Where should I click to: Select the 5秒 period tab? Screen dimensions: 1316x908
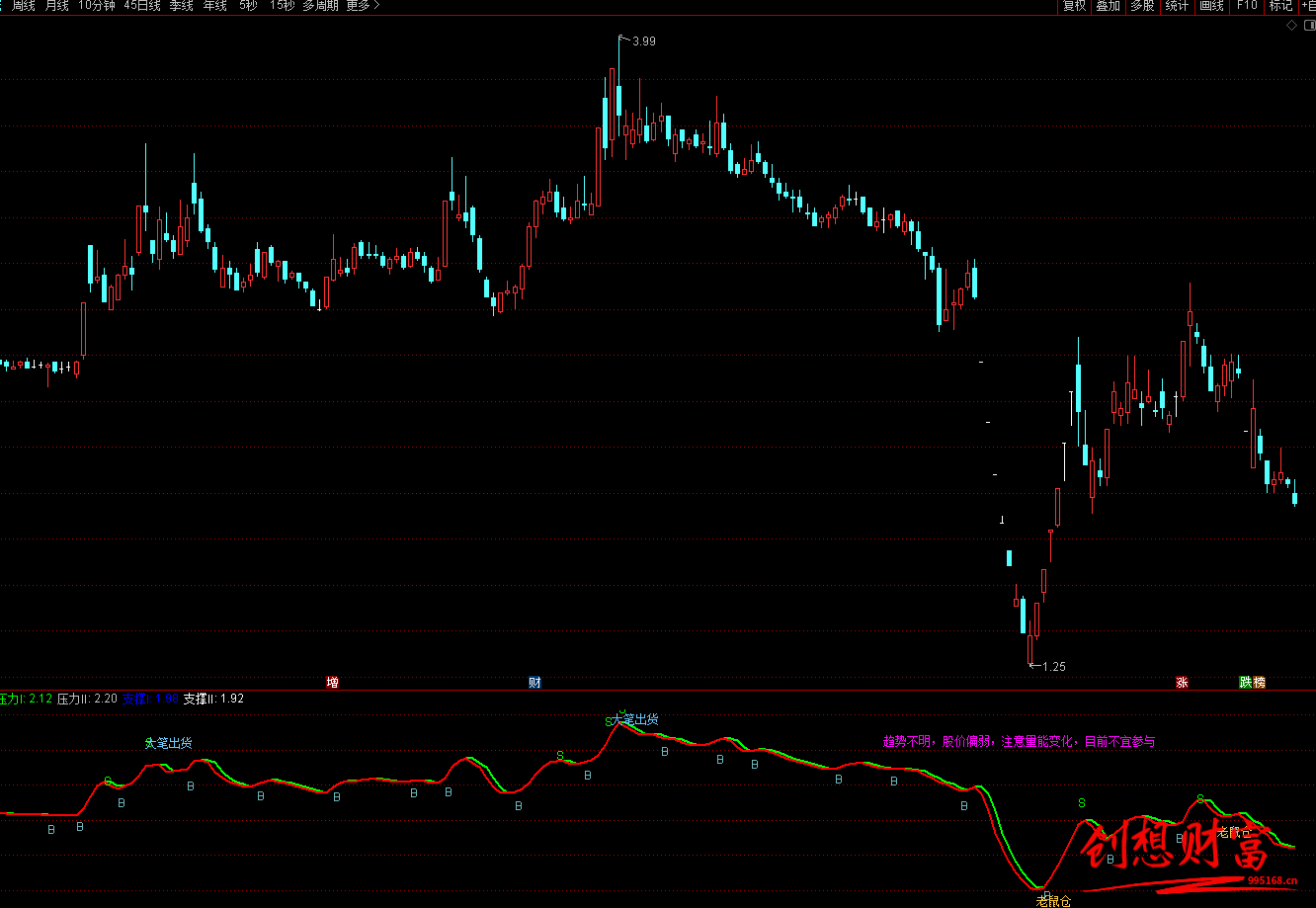248,6
